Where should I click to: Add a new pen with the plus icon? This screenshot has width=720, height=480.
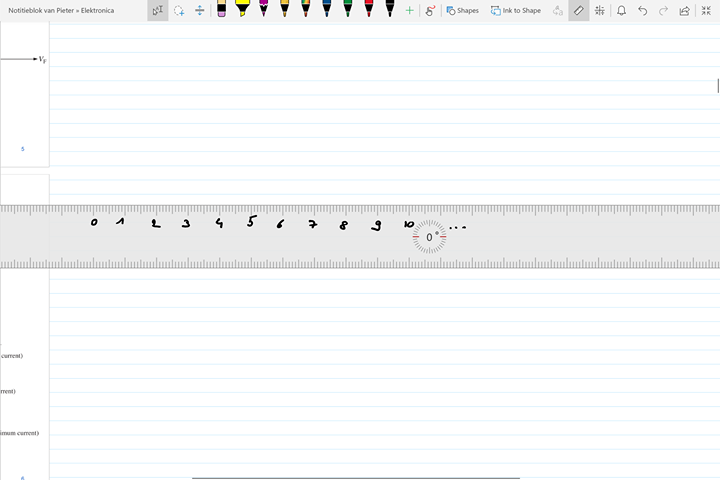(x=409, y=10)
